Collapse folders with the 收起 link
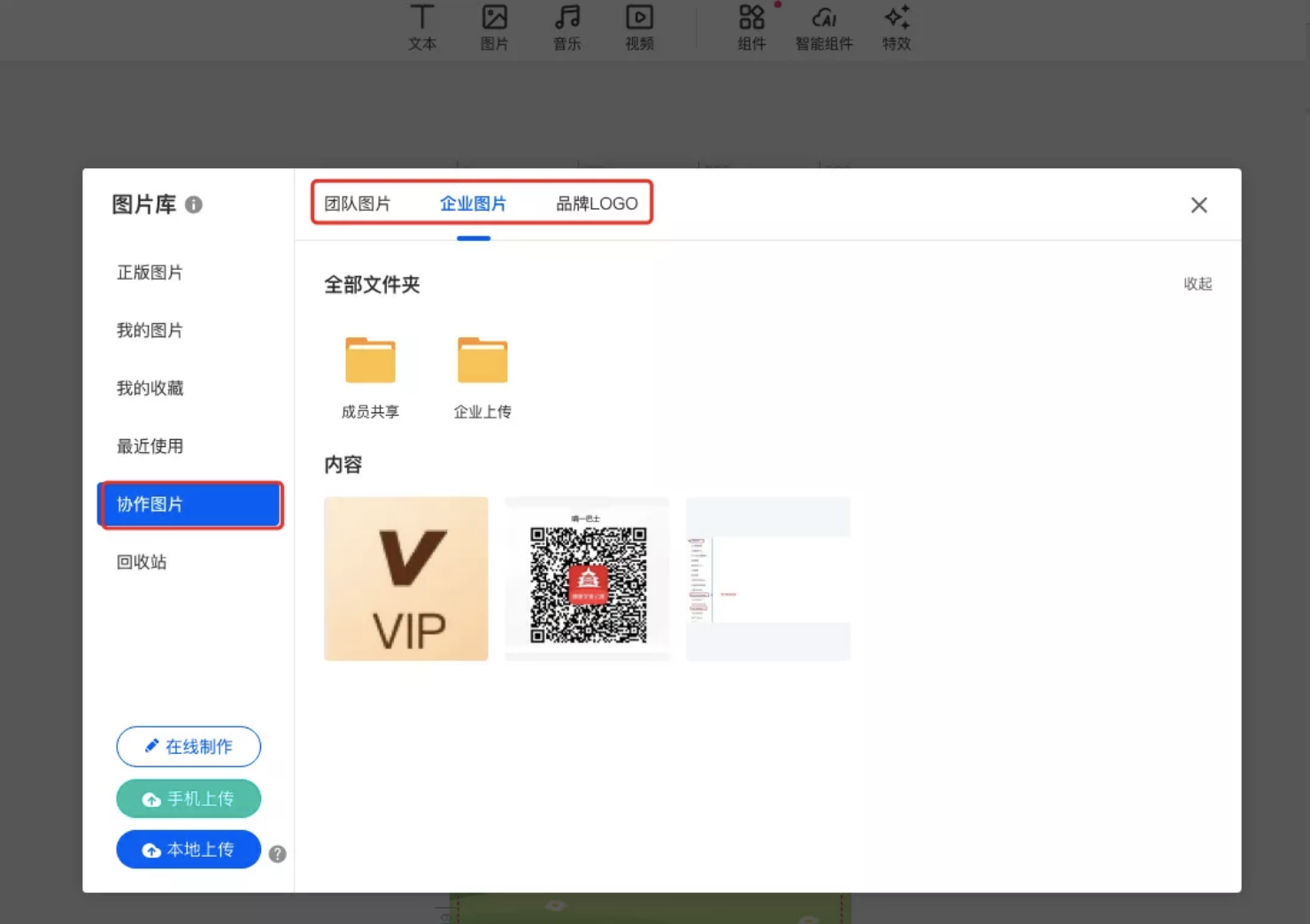This screenshot has width=1310, height=924. click(x=1198, y=283)
